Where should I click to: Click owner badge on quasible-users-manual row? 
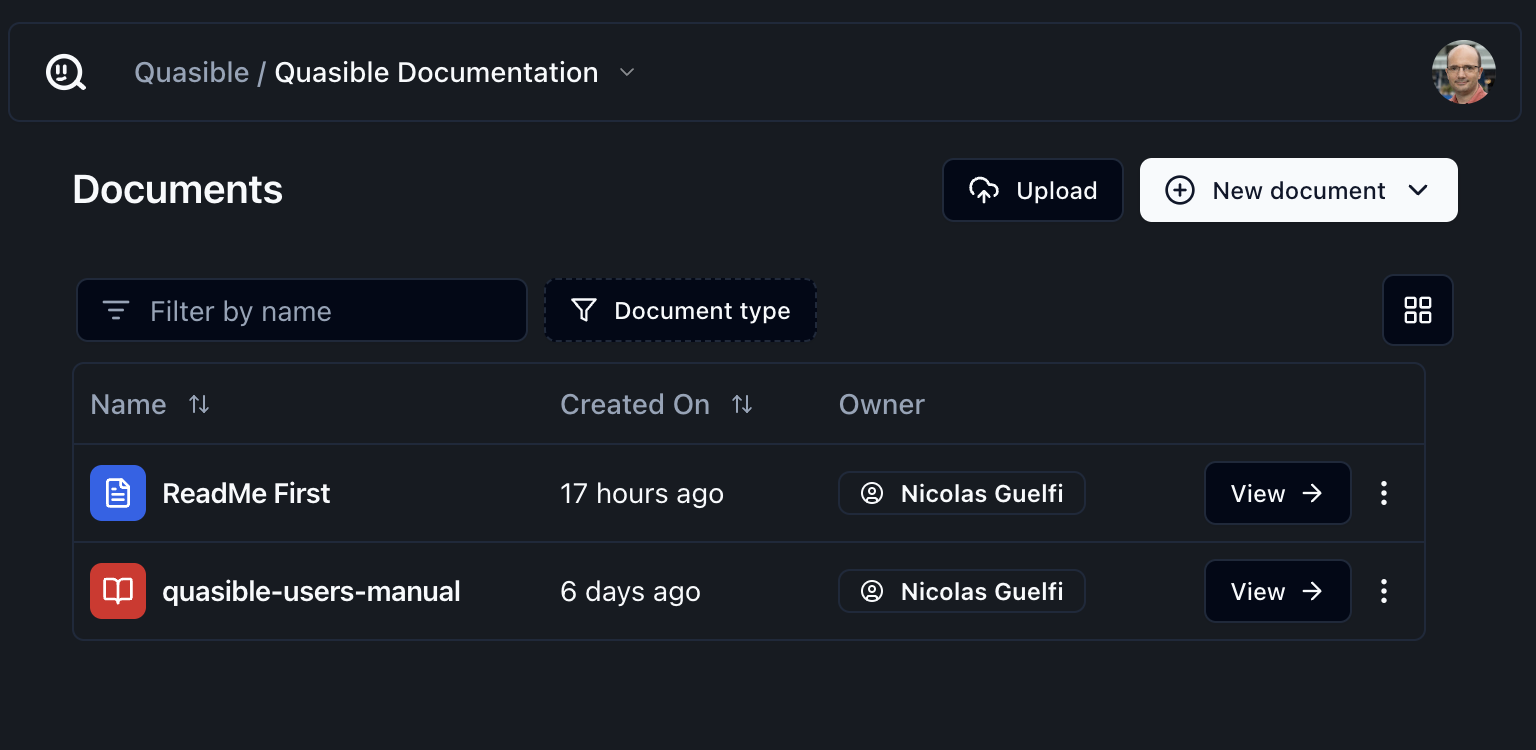[x=961, y=591]
